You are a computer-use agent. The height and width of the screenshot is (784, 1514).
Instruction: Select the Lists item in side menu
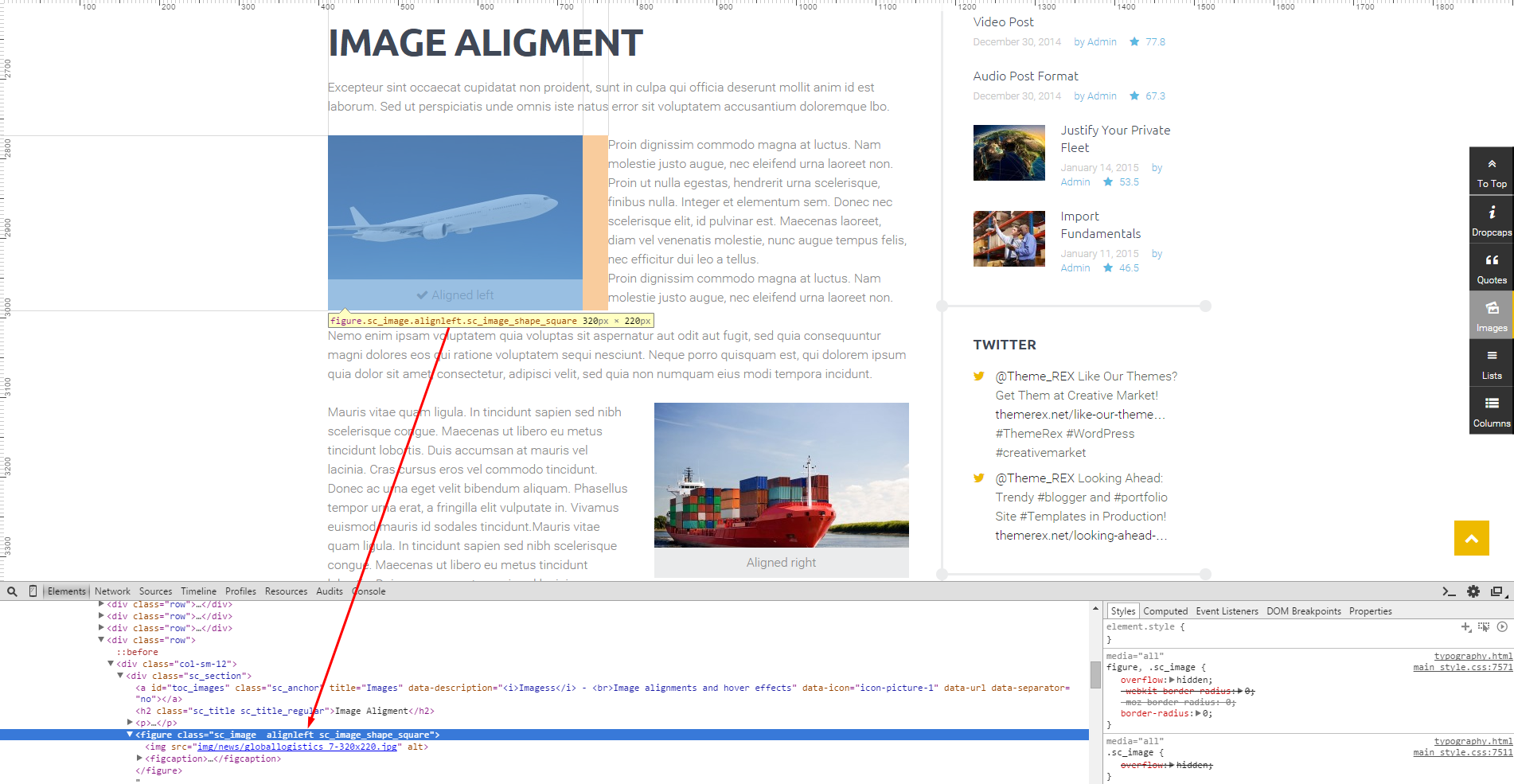(x=1492, y=363)
